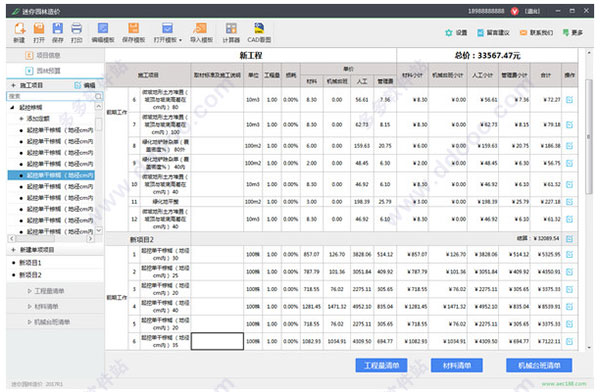
Task: Click the 保存模板 icon
Action: click(x=134, y=28)
